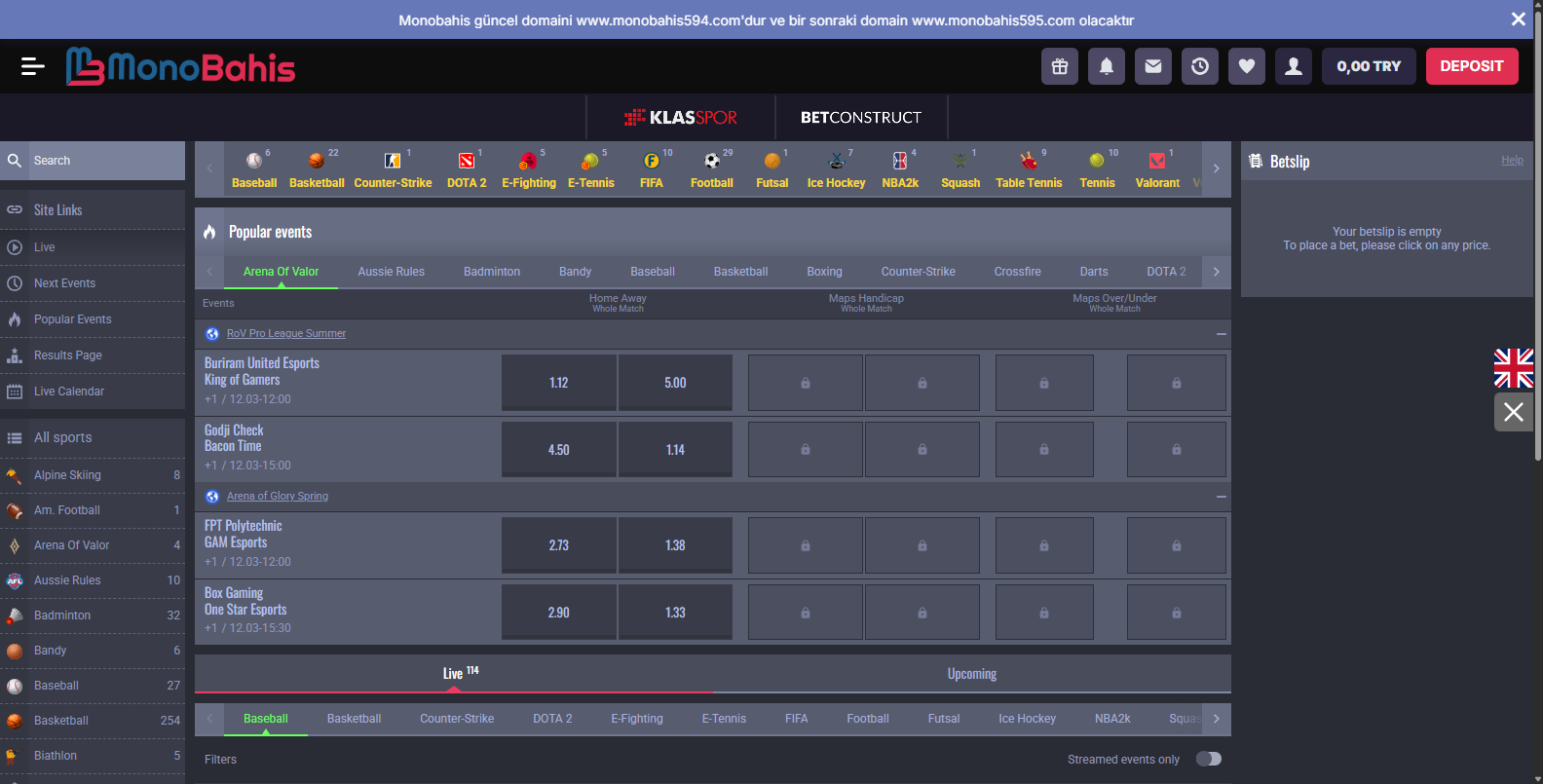Open the messages envelope icon

coord(1152,66)
